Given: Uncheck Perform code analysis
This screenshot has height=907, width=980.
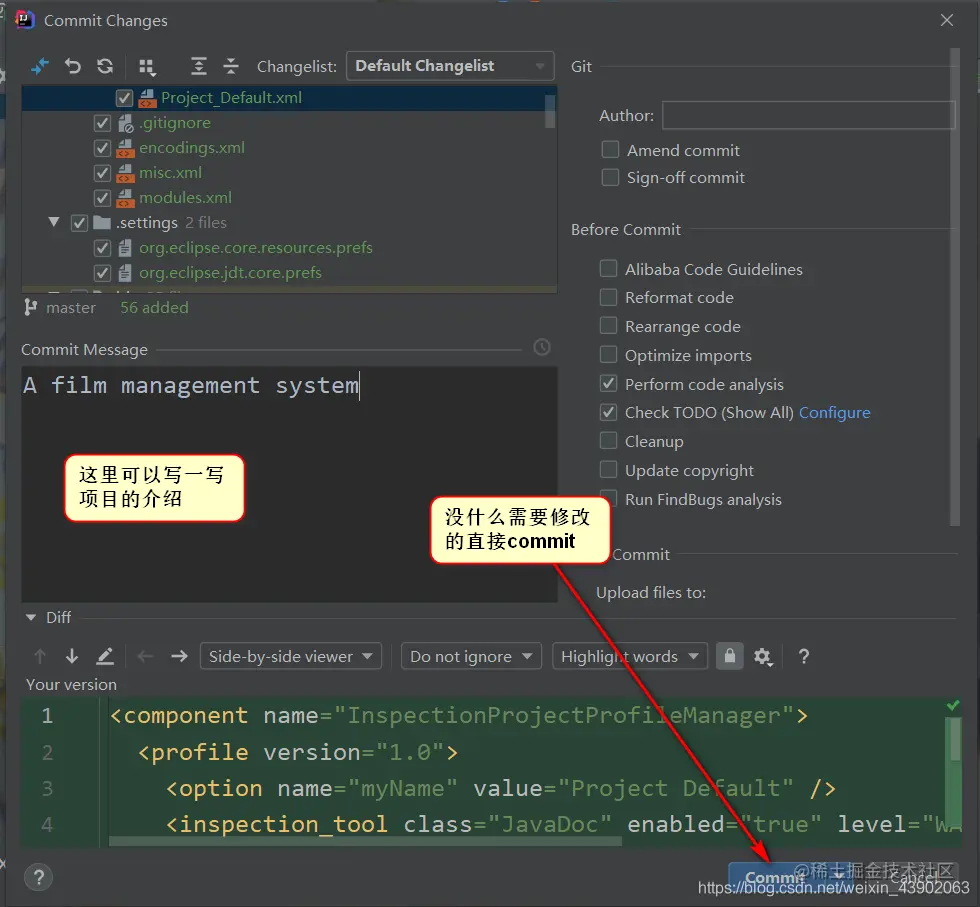Looking at the screenshot, I should (x=608, y=384).
